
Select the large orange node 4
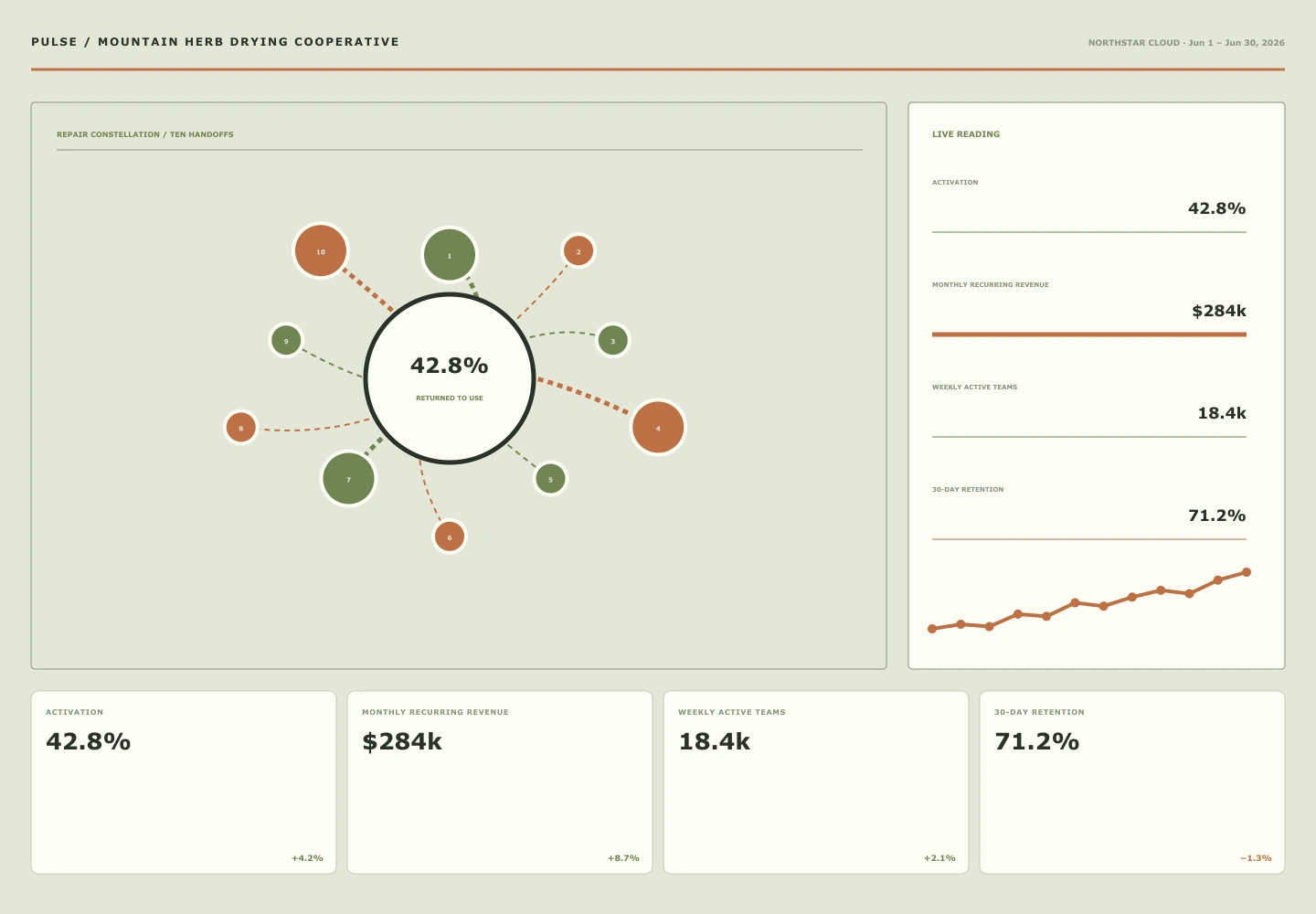tap(658, 427)
